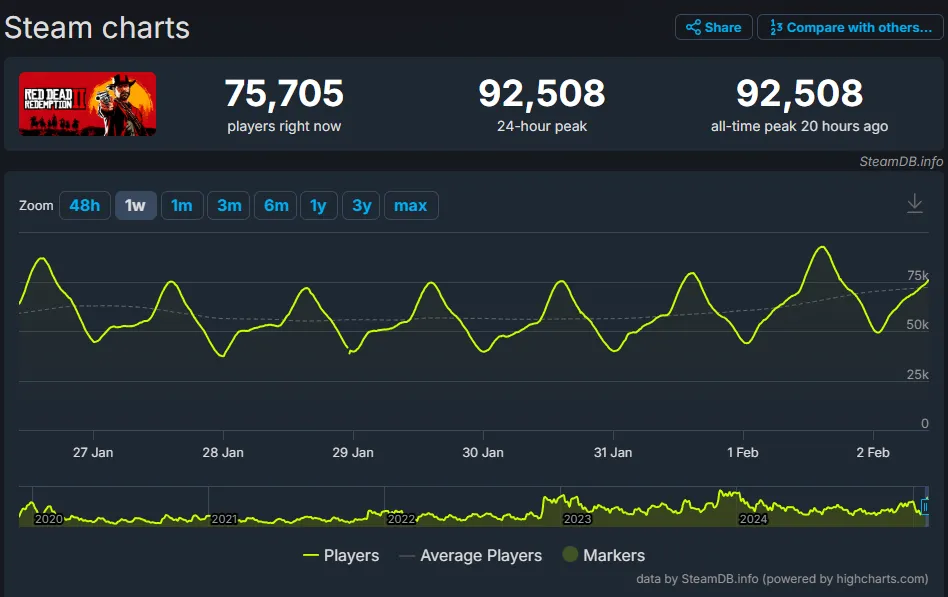The image size is (948, 597).
Task: Set chart zoom to 1y
Action: 319,206
